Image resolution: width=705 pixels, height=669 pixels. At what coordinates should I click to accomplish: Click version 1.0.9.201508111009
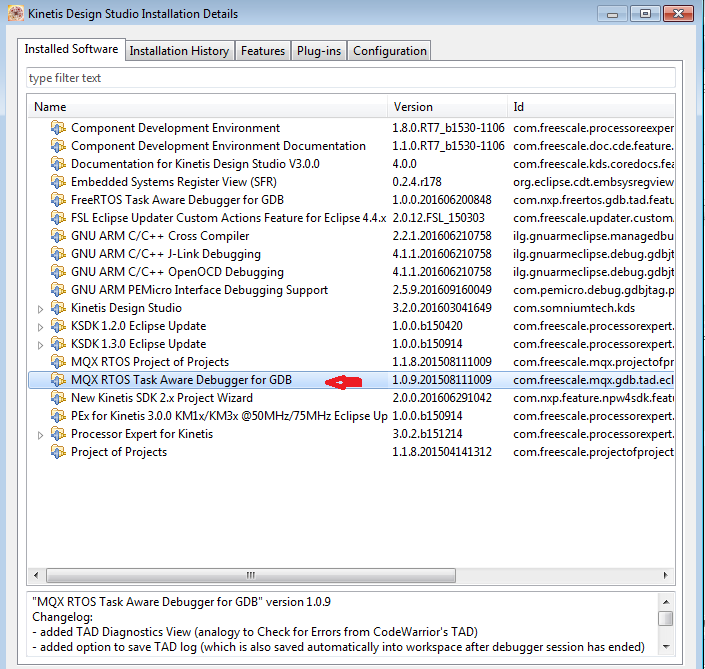[x=442, y=380]
